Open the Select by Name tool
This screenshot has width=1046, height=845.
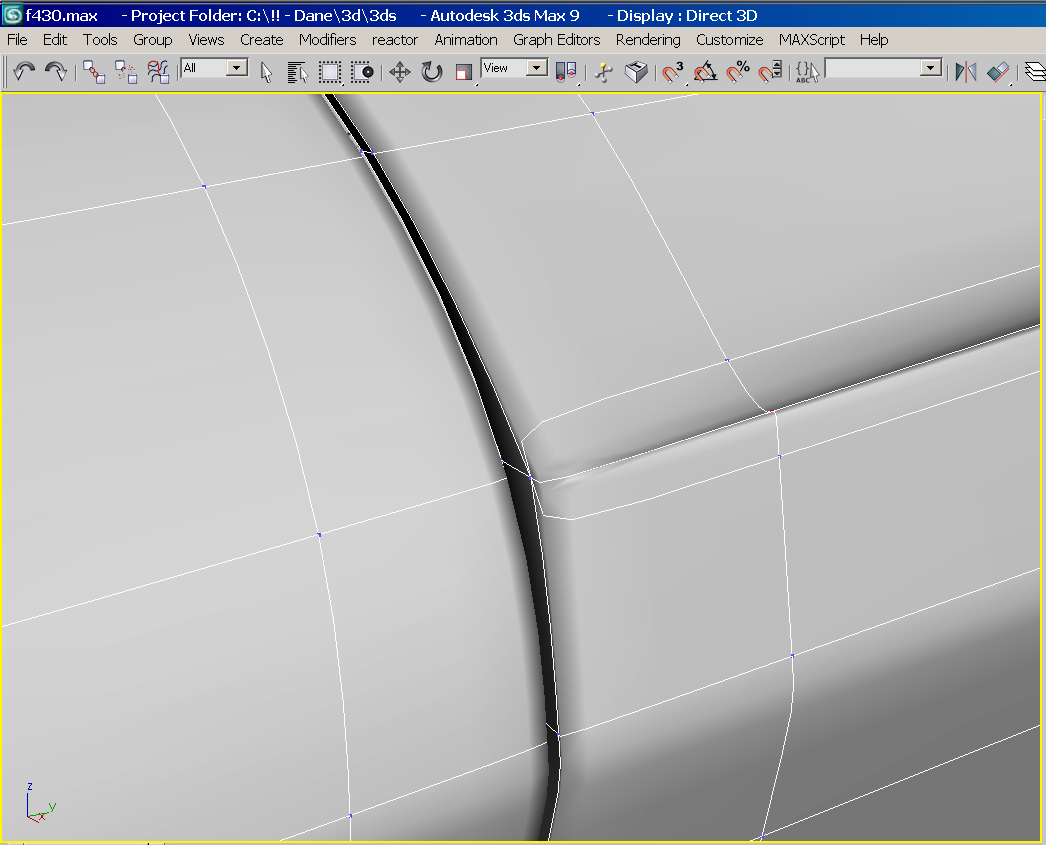pos(297,71)
